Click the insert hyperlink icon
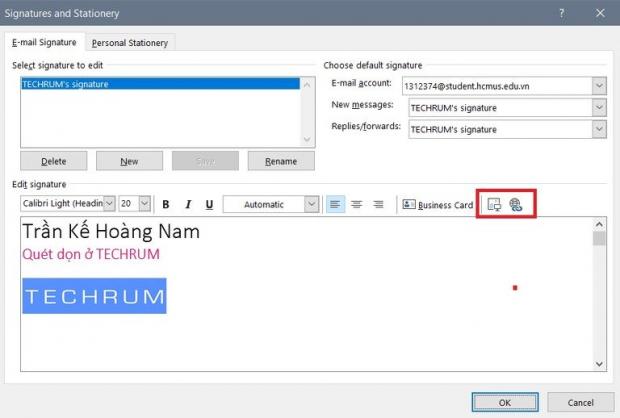The image size is (620, 418). tap(516, 204)
